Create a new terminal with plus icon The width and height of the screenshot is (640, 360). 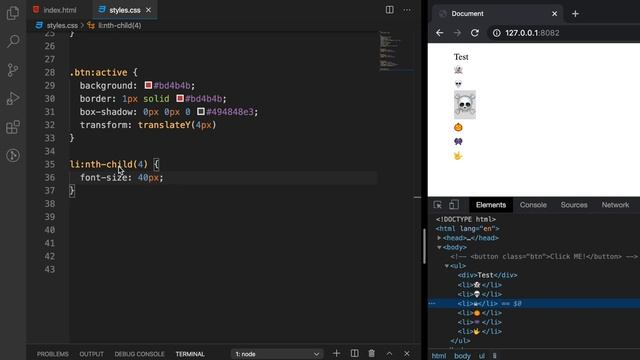click(336, 353)
